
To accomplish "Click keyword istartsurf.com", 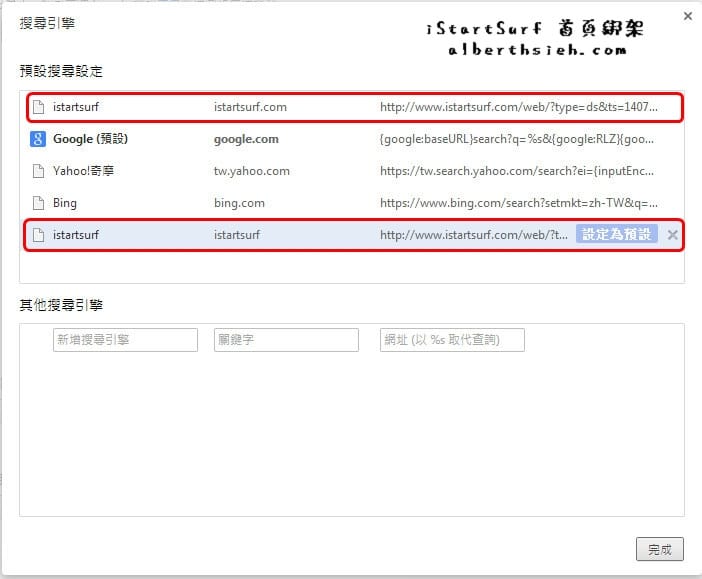I will [x=250, y=107].
